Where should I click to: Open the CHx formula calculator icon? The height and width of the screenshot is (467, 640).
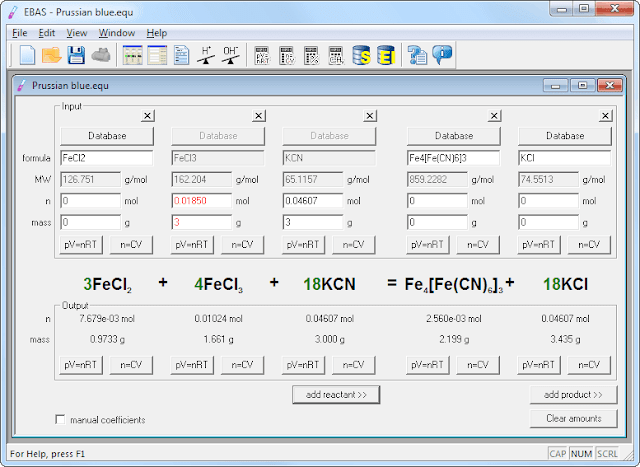[336, 55]
